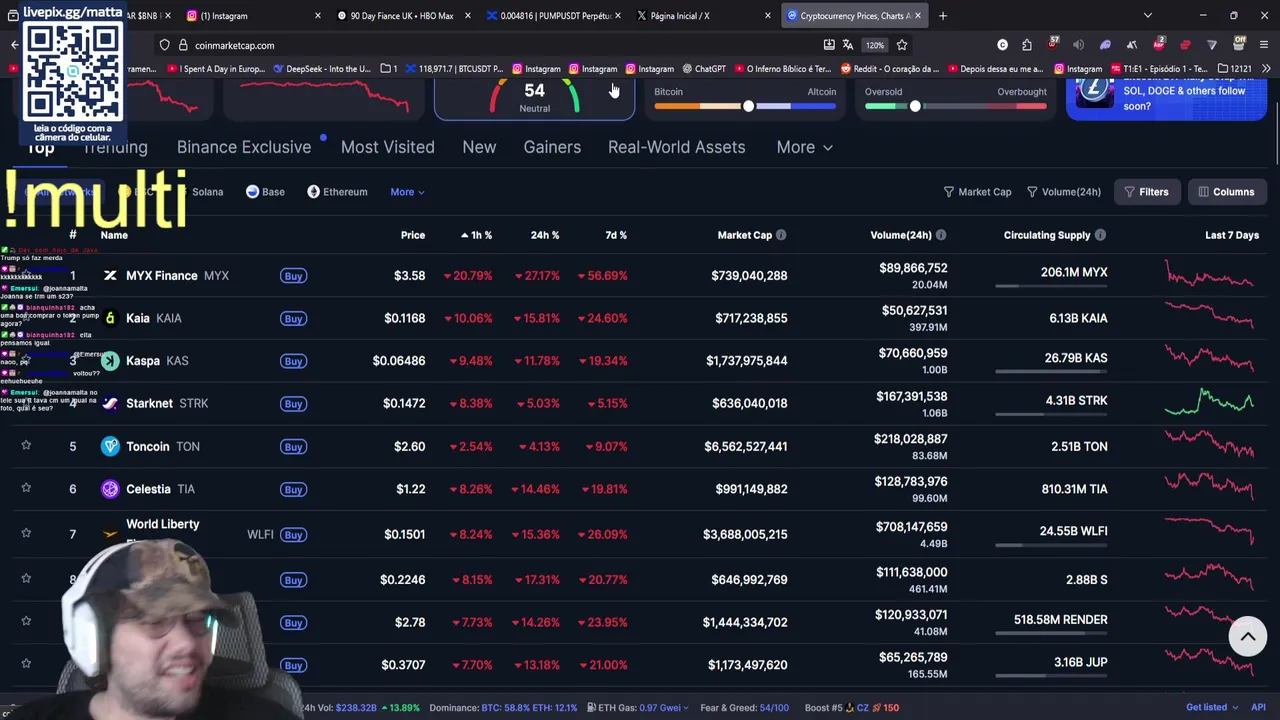Open the browser hamburger menu
Screen dimensions: 1280x720
(x=1265, y=45)
